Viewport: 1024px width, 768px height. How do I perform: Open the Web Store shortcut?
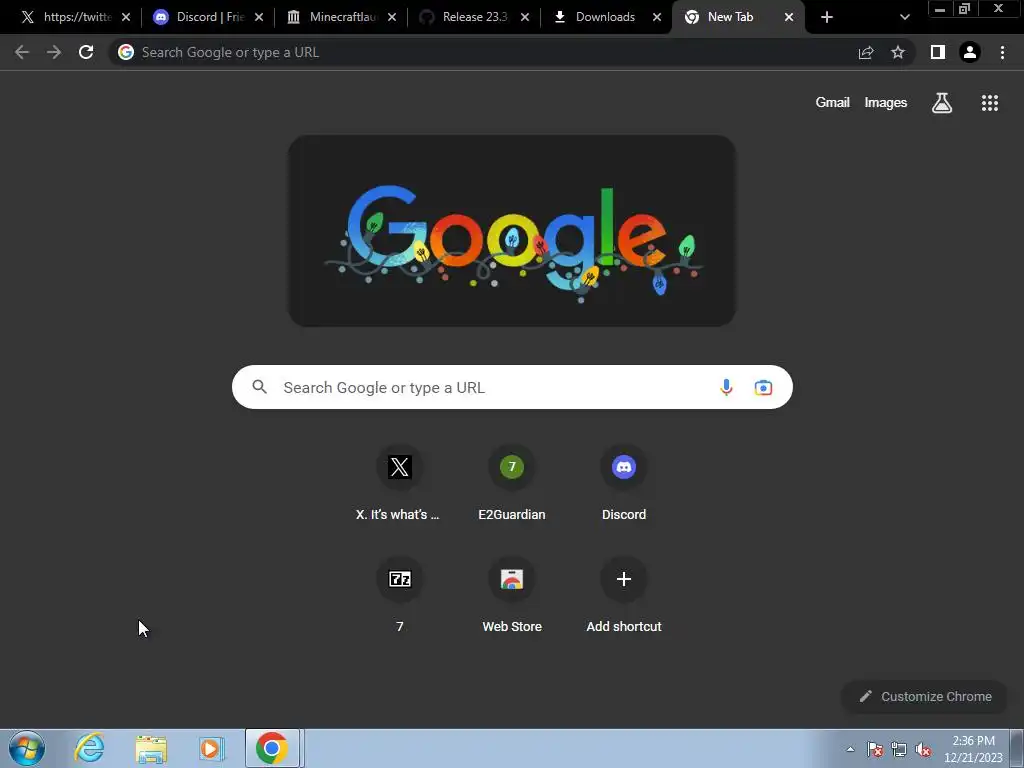click(512, 596)
